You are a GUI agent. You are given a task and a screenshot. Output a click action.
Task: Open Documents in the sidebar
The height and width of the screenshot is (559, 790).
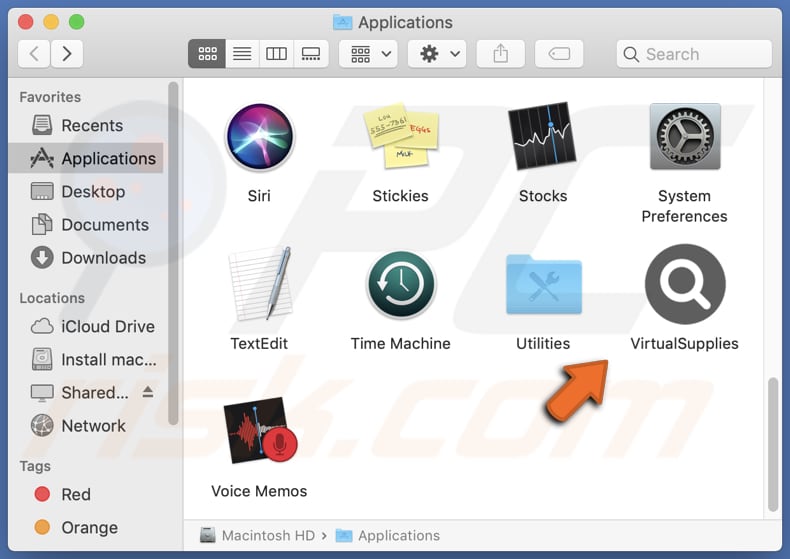(86, 225)
